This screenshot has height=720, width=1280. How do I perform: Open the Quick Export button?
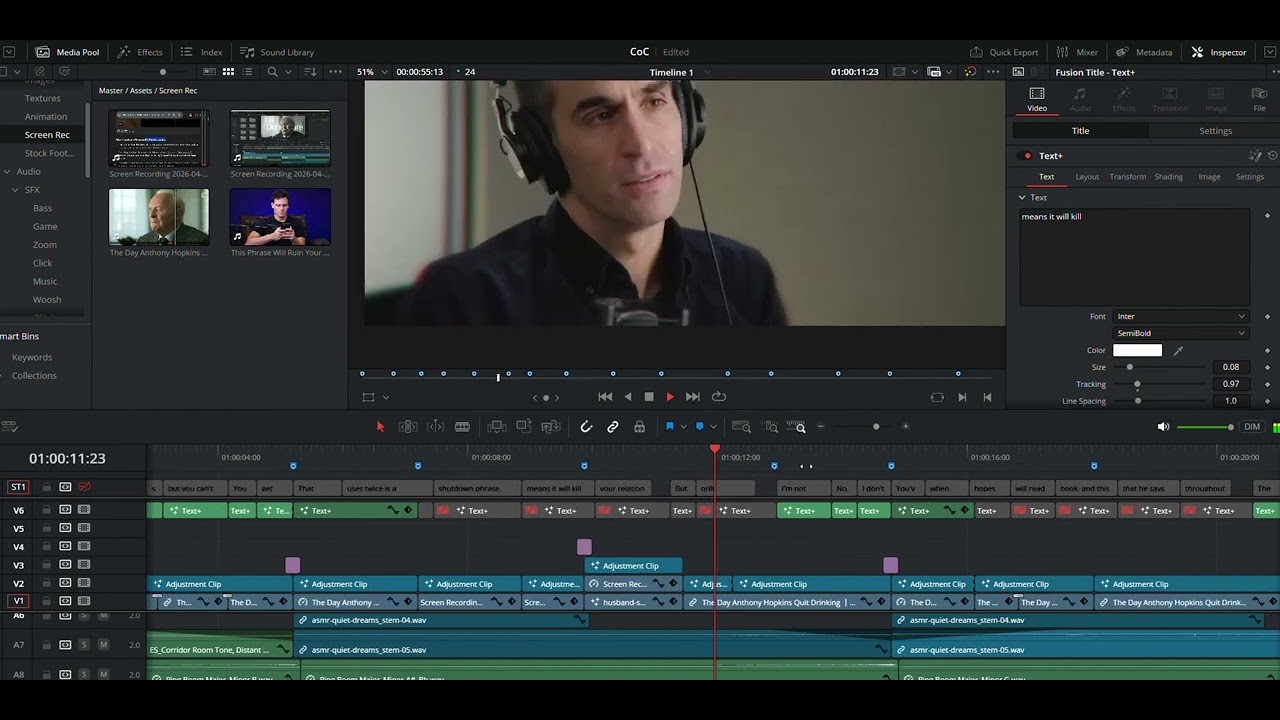coord(1004,52)
